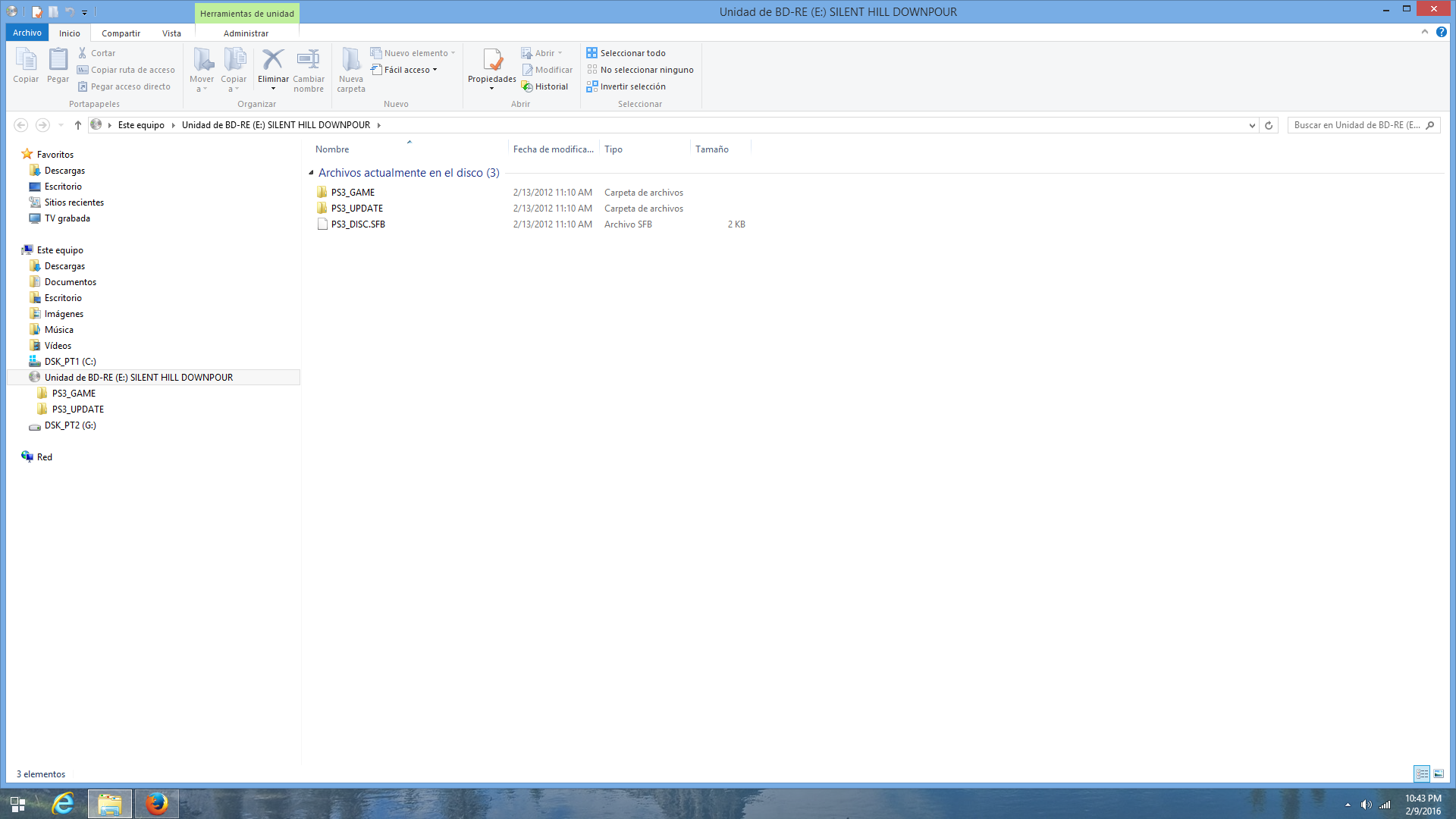Viewport: 1456px width, 819px height.
Task: Sort by the Tamaño column header
Action: point(711,149)
